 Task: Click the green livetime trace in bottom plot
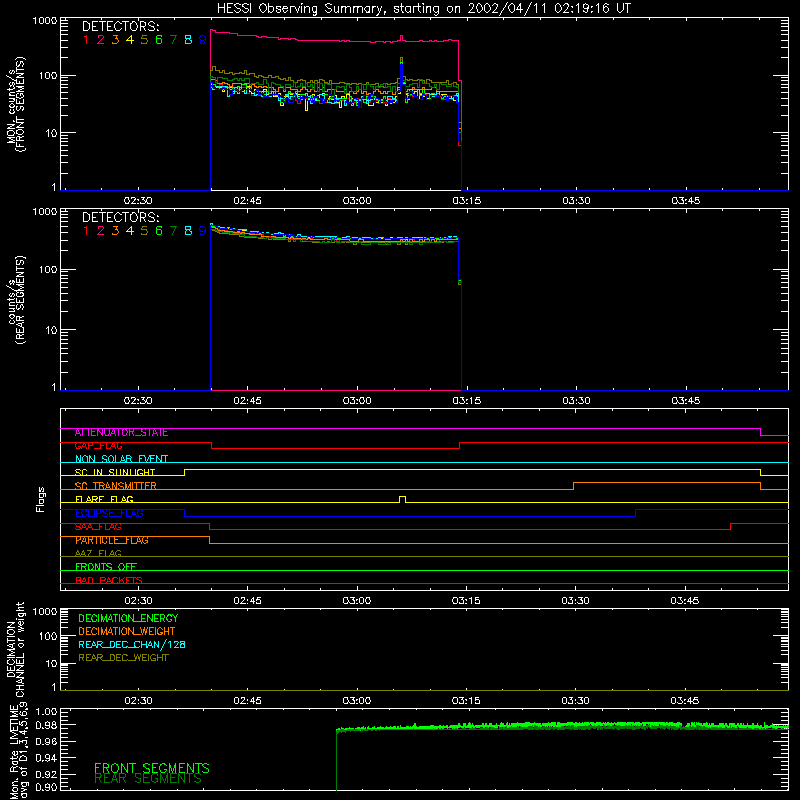coord(561,726)
